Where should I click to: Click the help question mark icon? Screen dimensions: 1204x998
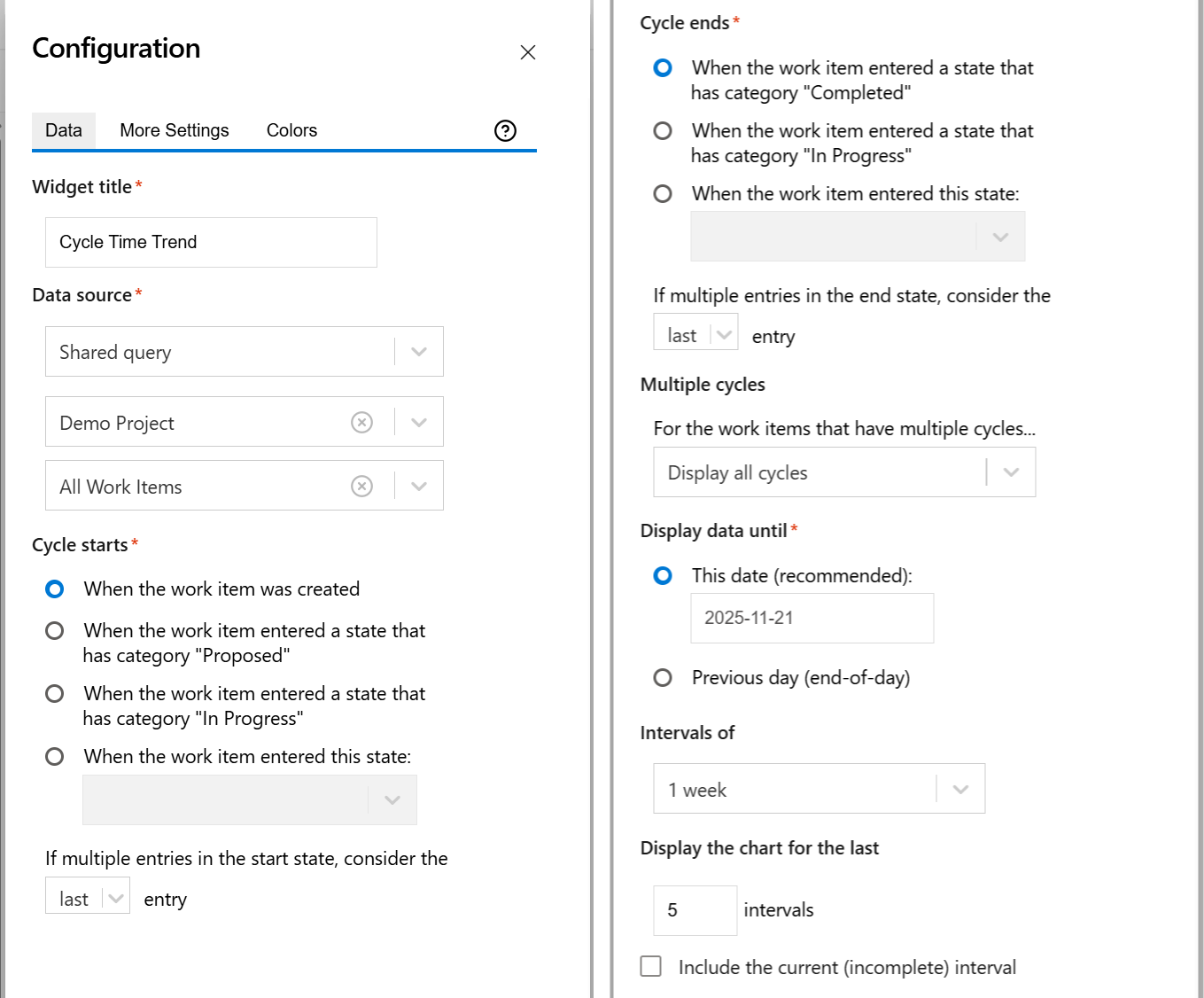tap(505, 131)
